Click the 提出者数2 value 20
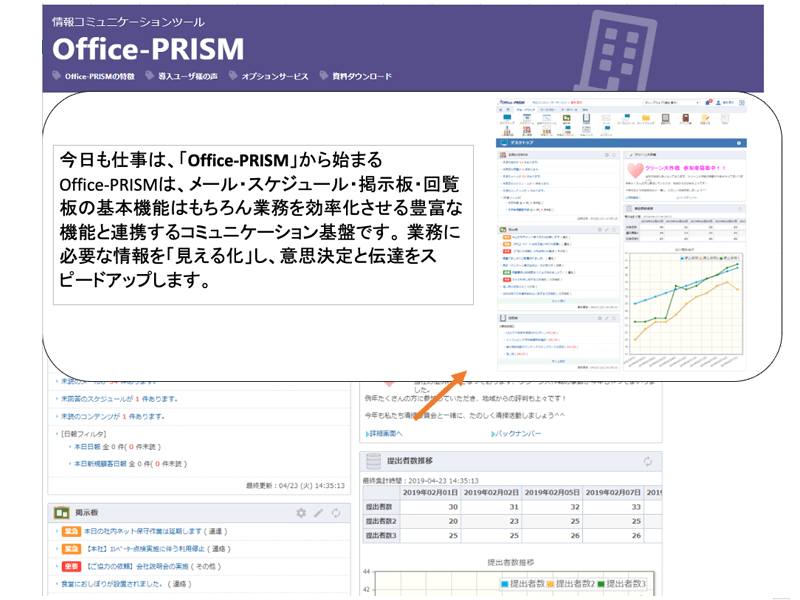 (x=430, y=521)
